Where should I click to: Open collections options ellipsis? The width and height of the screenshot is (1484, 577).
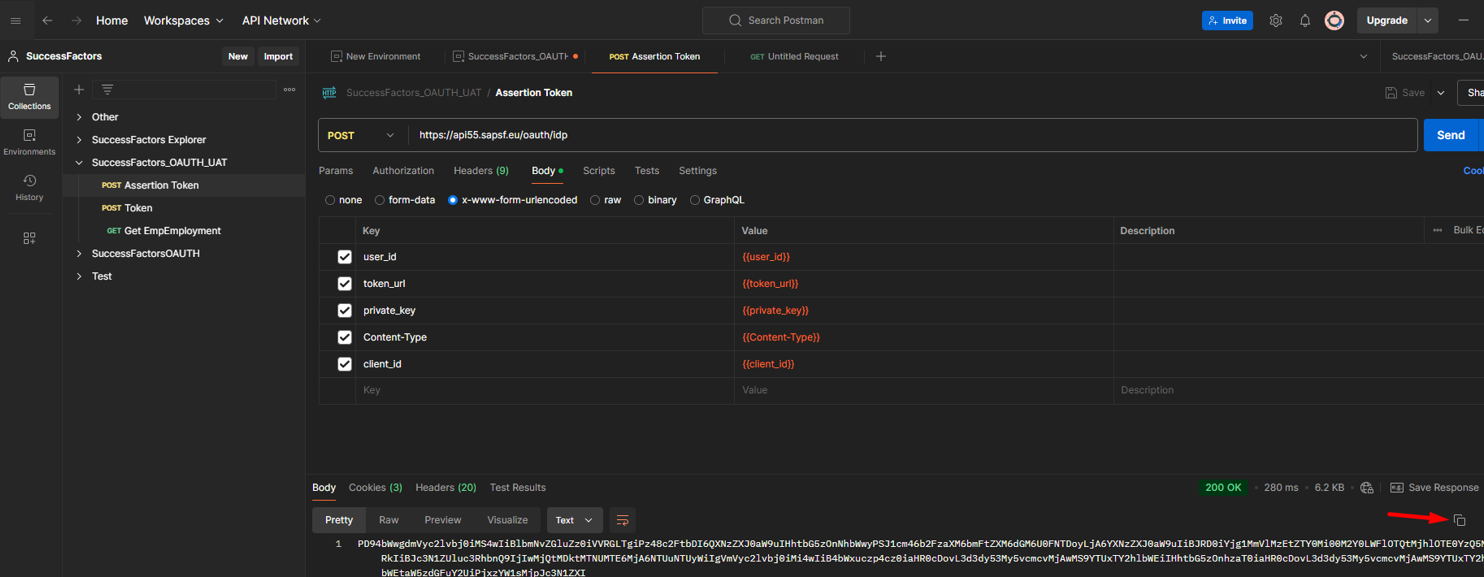(289, 89)
